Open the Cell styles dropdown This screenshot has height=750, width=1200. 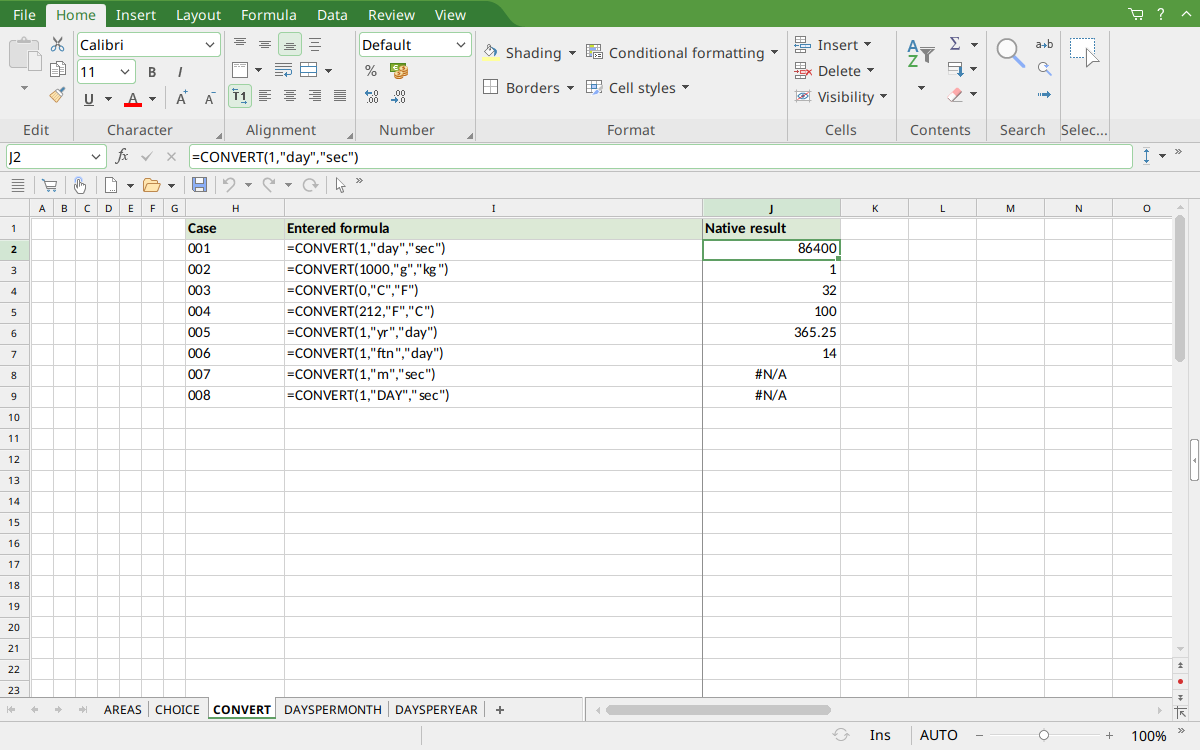[x=686, y=88]
